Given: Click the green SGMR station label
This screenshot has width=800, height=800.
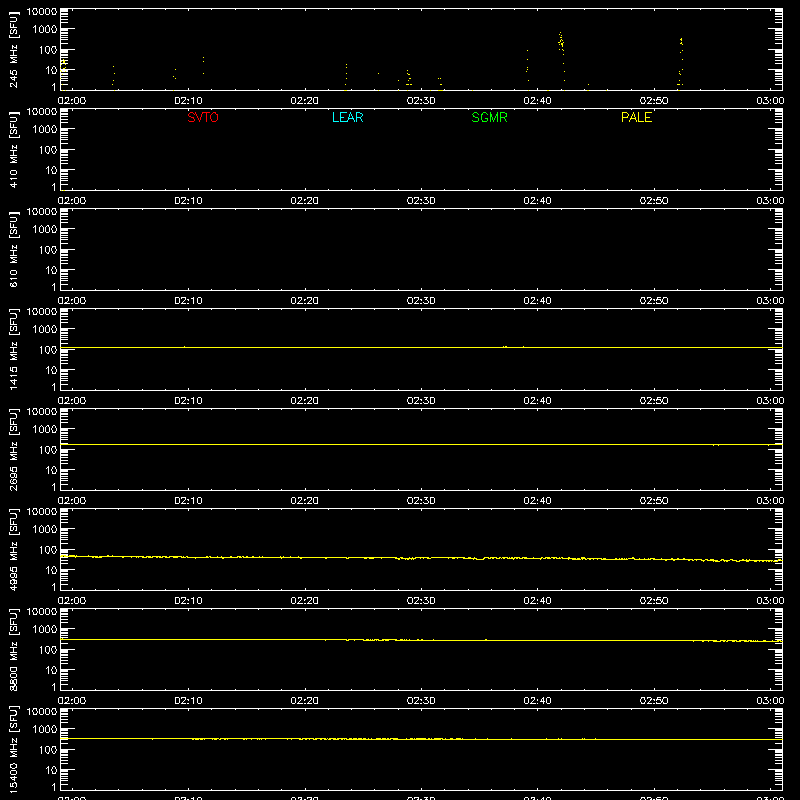Looking at the screenshot, I should click(x=489, y=117).
